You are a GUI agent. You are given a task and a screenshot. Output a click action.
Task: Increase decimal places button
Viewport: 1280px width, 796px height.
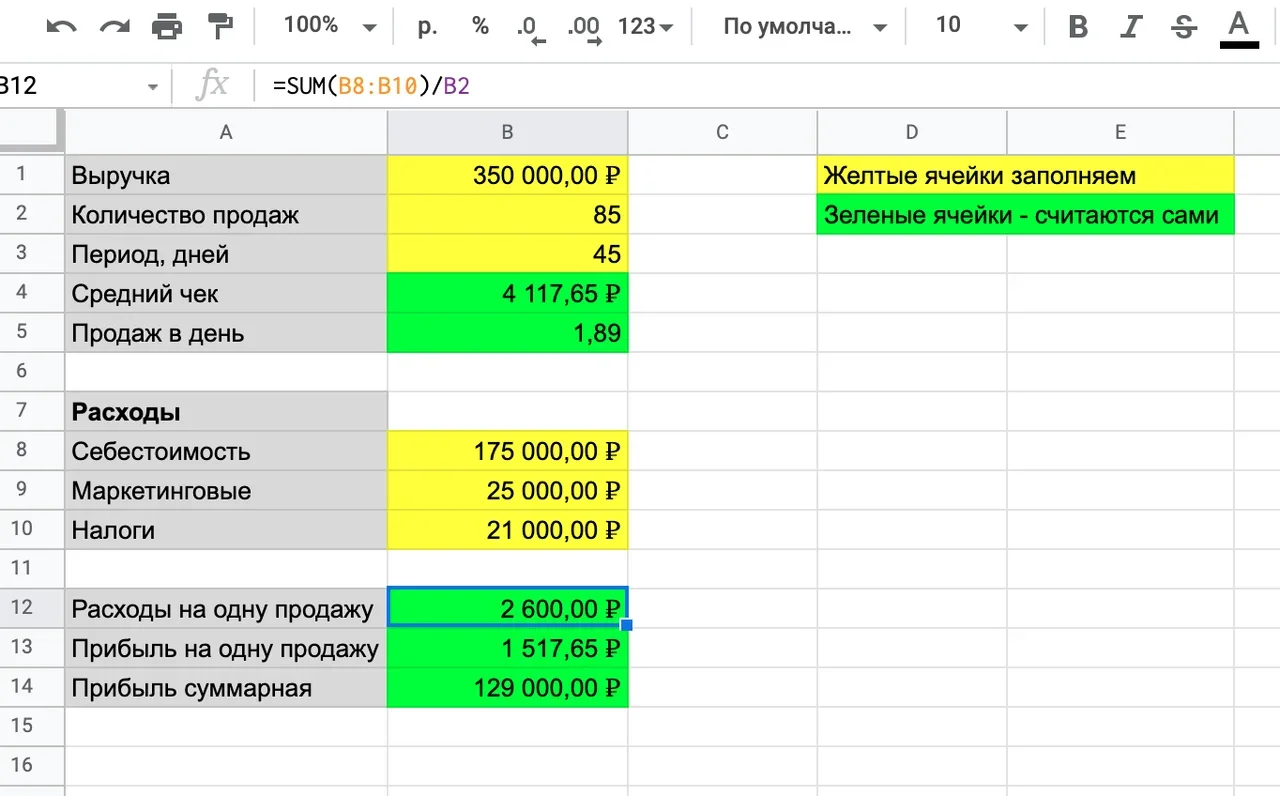(584, 28)
